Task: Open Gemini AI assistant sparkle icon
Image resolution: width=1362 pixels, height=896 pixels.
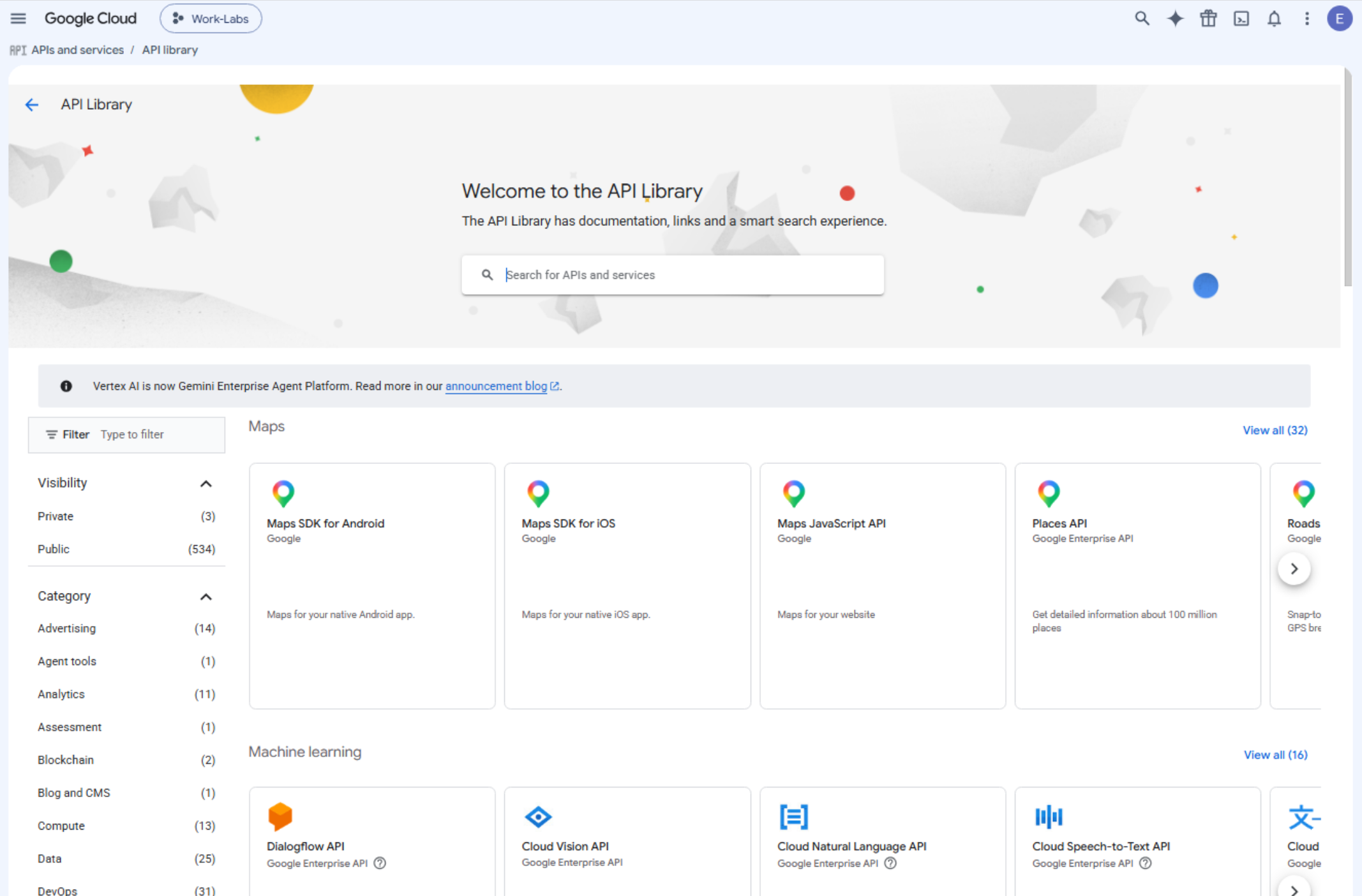Action: coord(1175,19)
